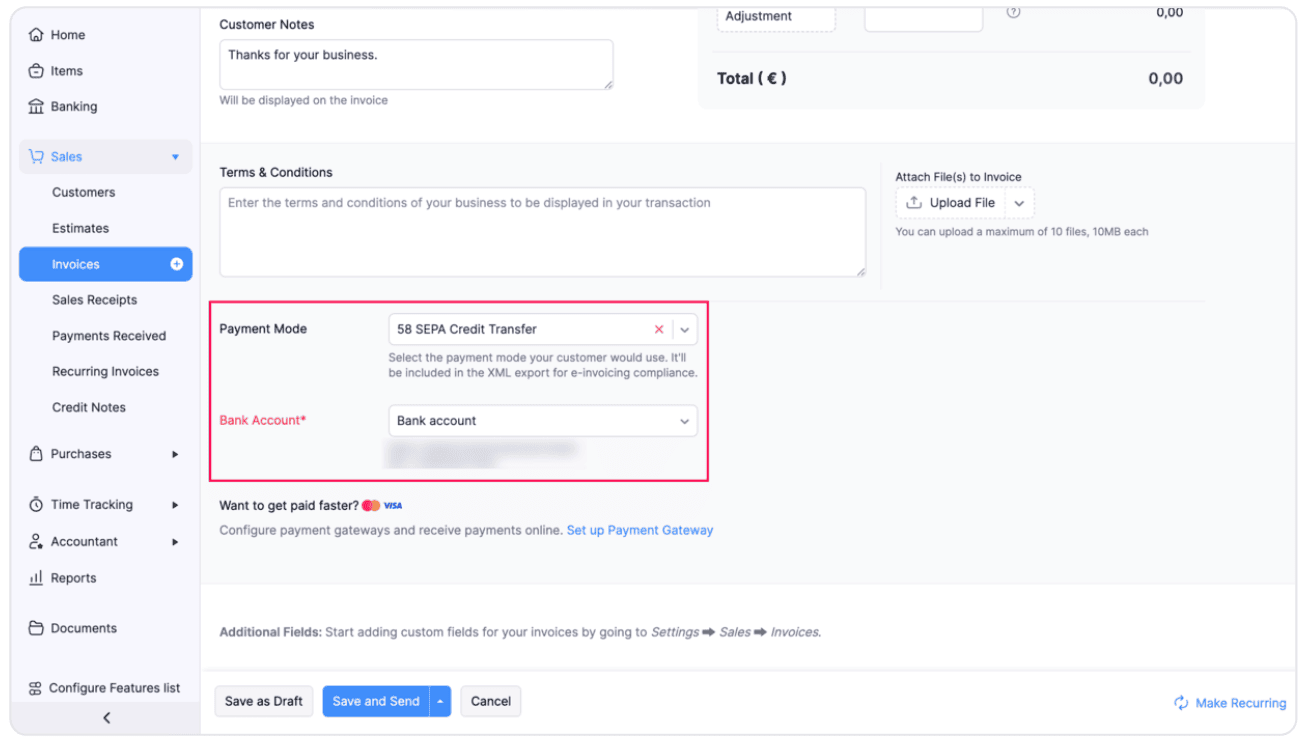
Task: Clear the SEPA Credit Transfer selection
Action: 659,329
